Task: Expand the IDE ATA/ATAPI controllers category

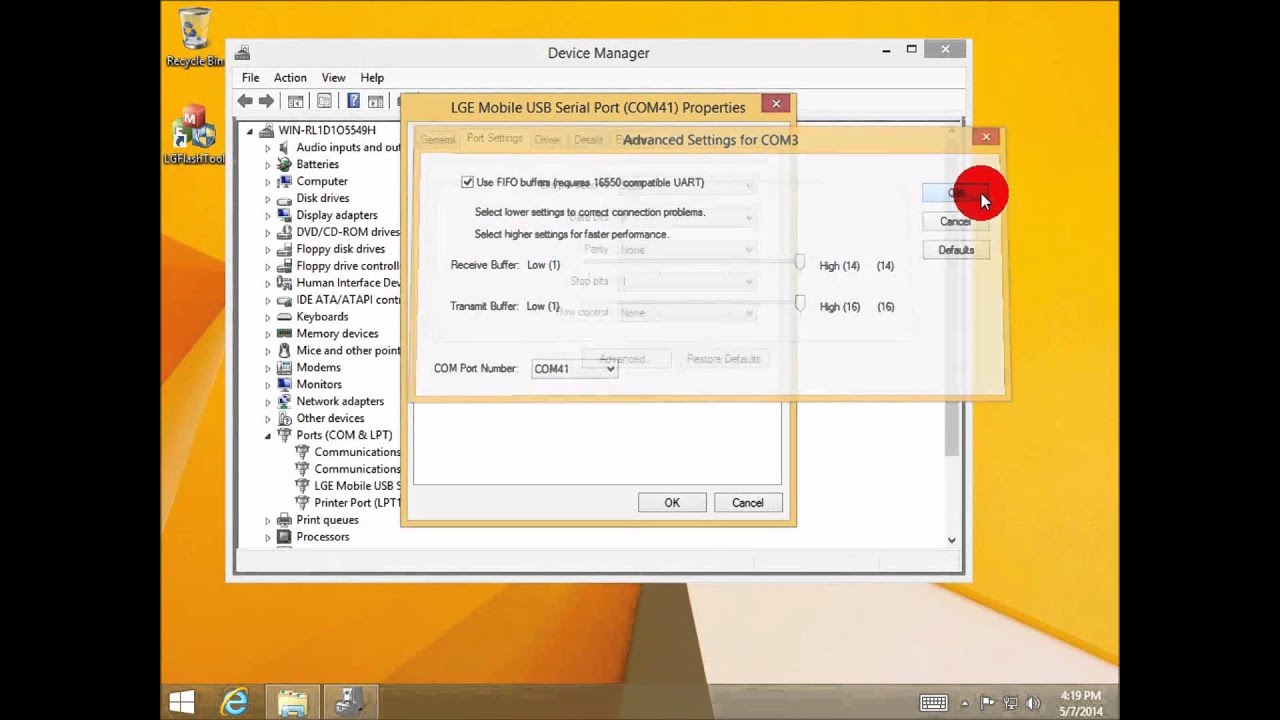Action: pos(268,300)
